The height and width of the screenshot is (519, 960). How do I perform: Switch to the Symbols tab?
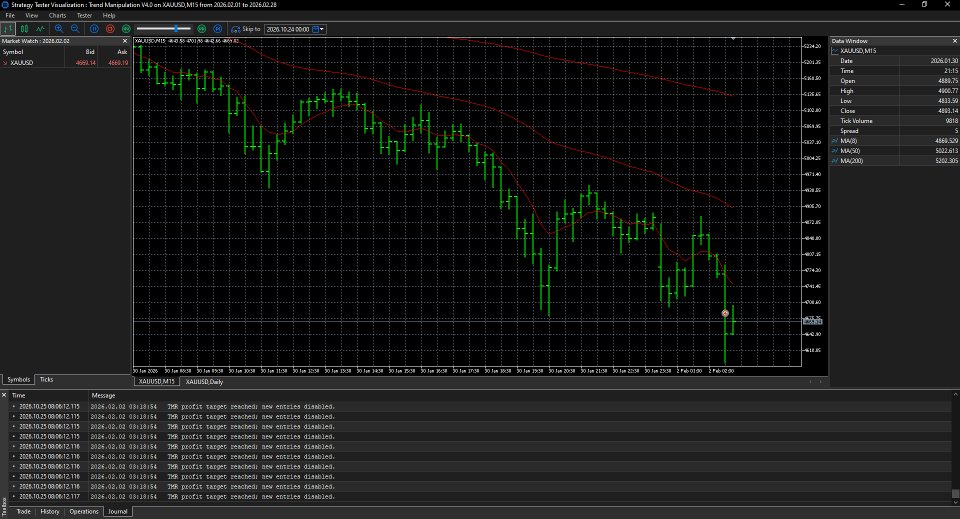18,379
